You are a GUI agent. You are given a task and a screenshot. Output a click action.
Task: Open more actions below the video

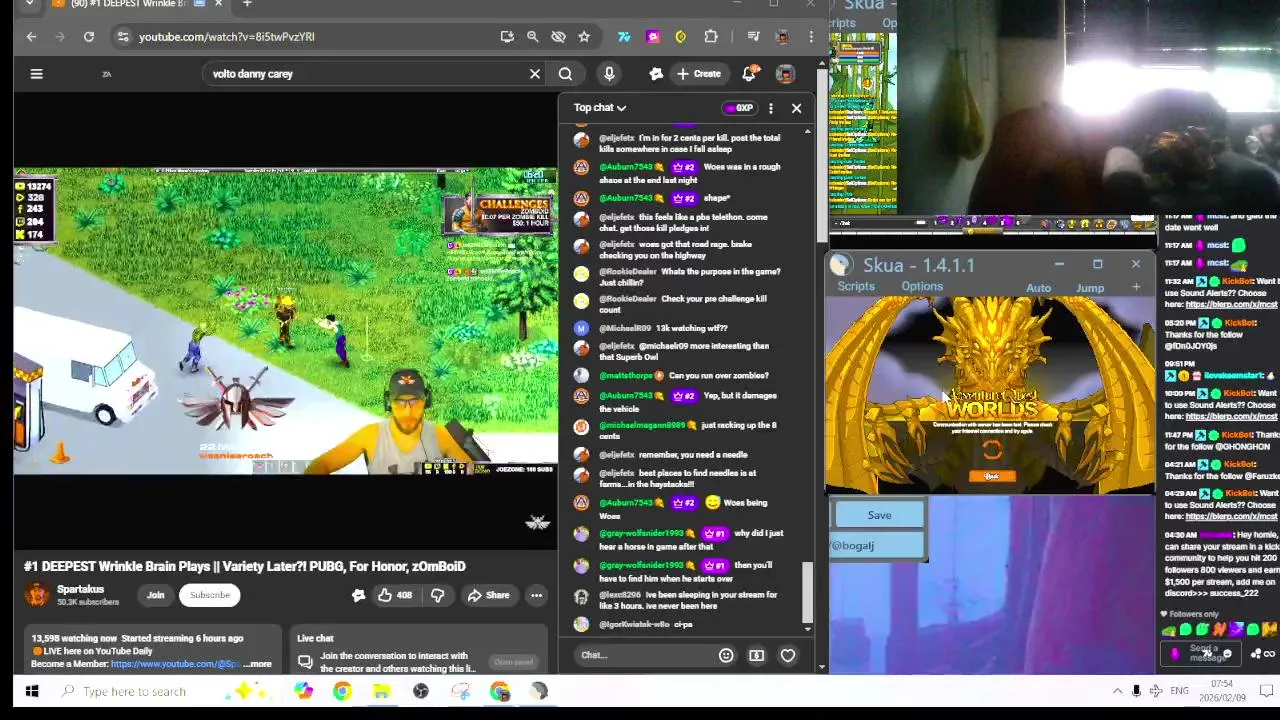[536, 595]
